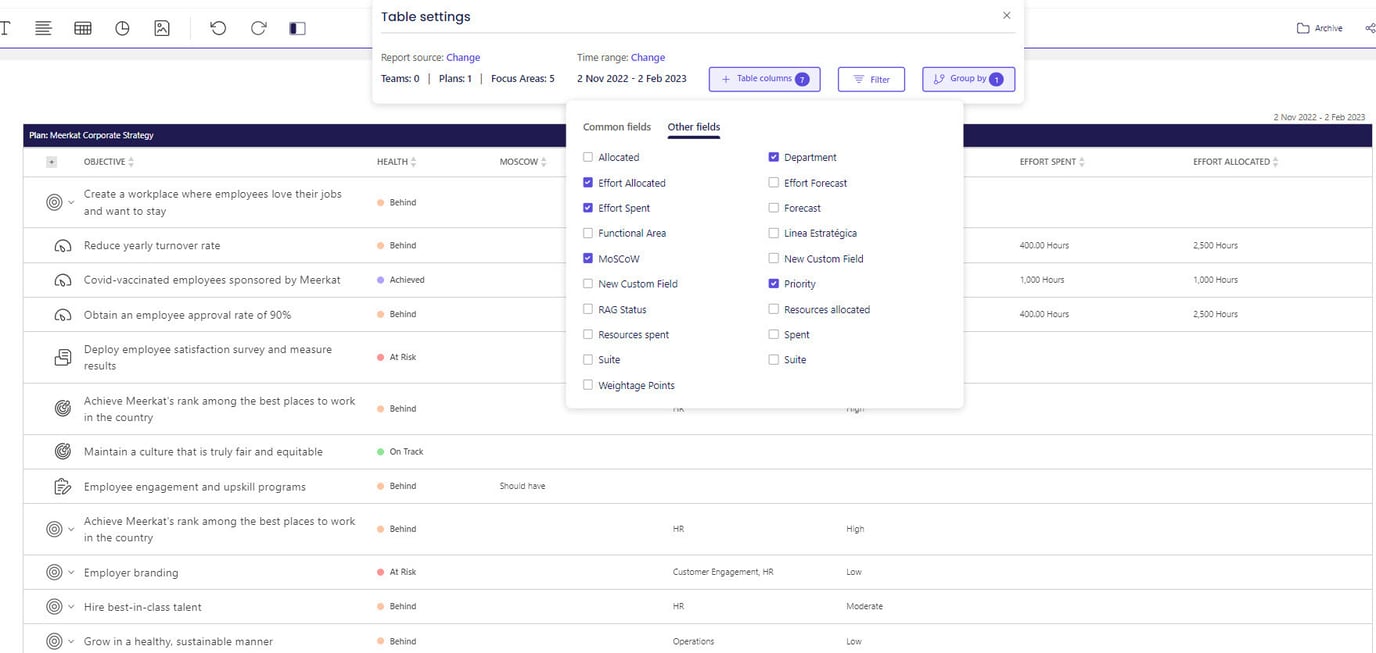Expand the Hire best-in-class talent chevron
1376x653 pixels.
click(71, 607)
